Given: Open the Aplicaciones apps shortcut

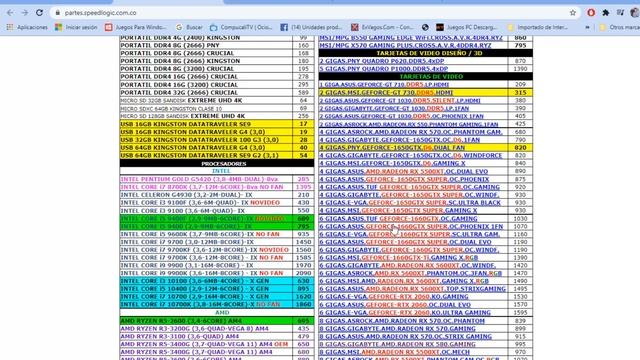Looking at the screenshot, I should (x=27, y=27).
